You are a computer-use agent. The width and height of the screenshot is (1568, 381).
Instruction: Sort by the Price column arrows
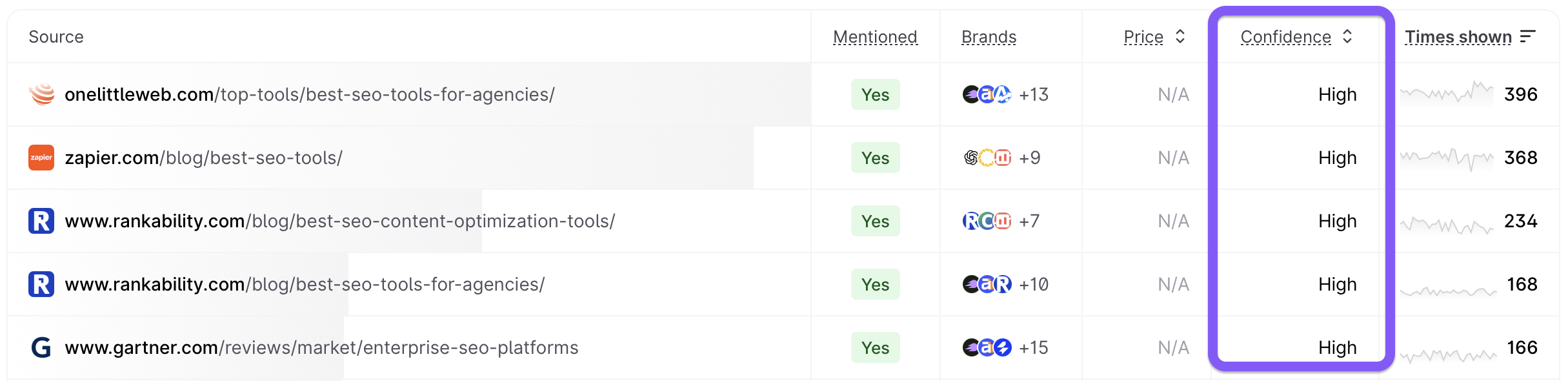coord(1180,37)
